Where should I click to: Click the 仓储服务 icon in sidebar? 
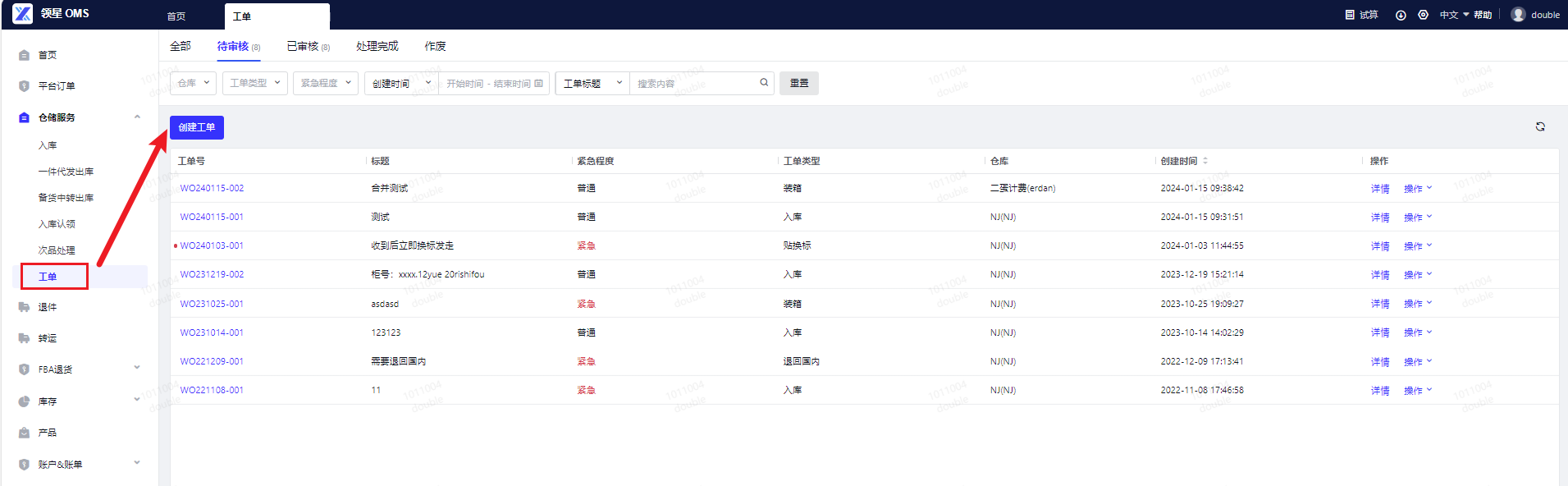point(24,117)
